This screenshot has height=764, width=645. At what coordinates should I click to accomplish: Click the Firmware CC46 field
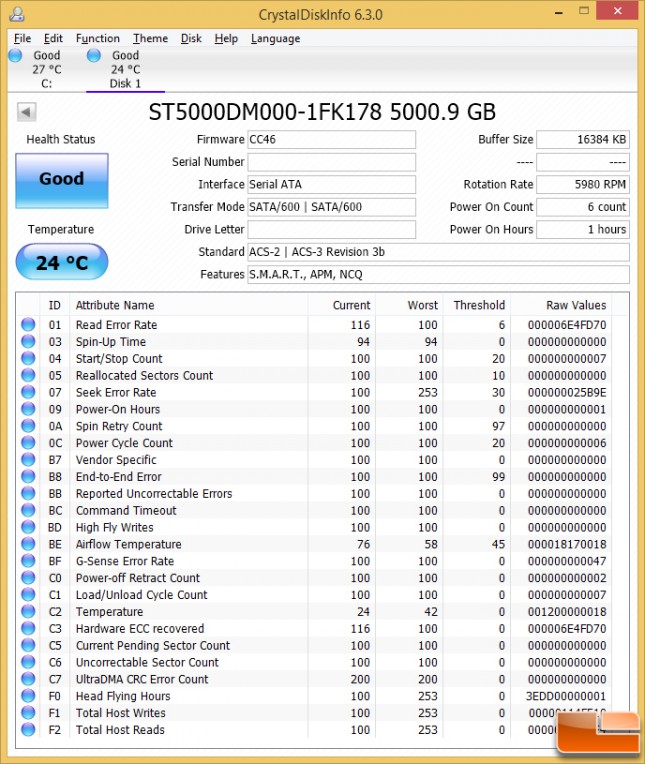pyautogui.click(x=331, y=139)
